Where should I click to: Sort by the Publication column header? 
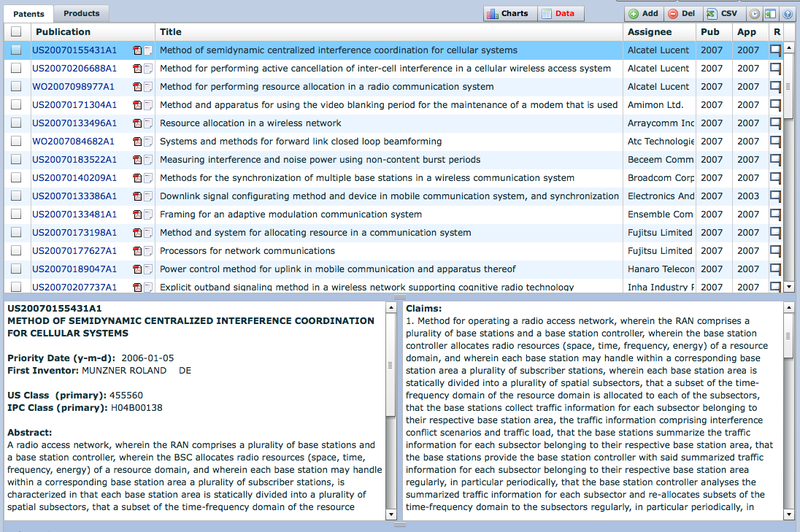[63, 32]
